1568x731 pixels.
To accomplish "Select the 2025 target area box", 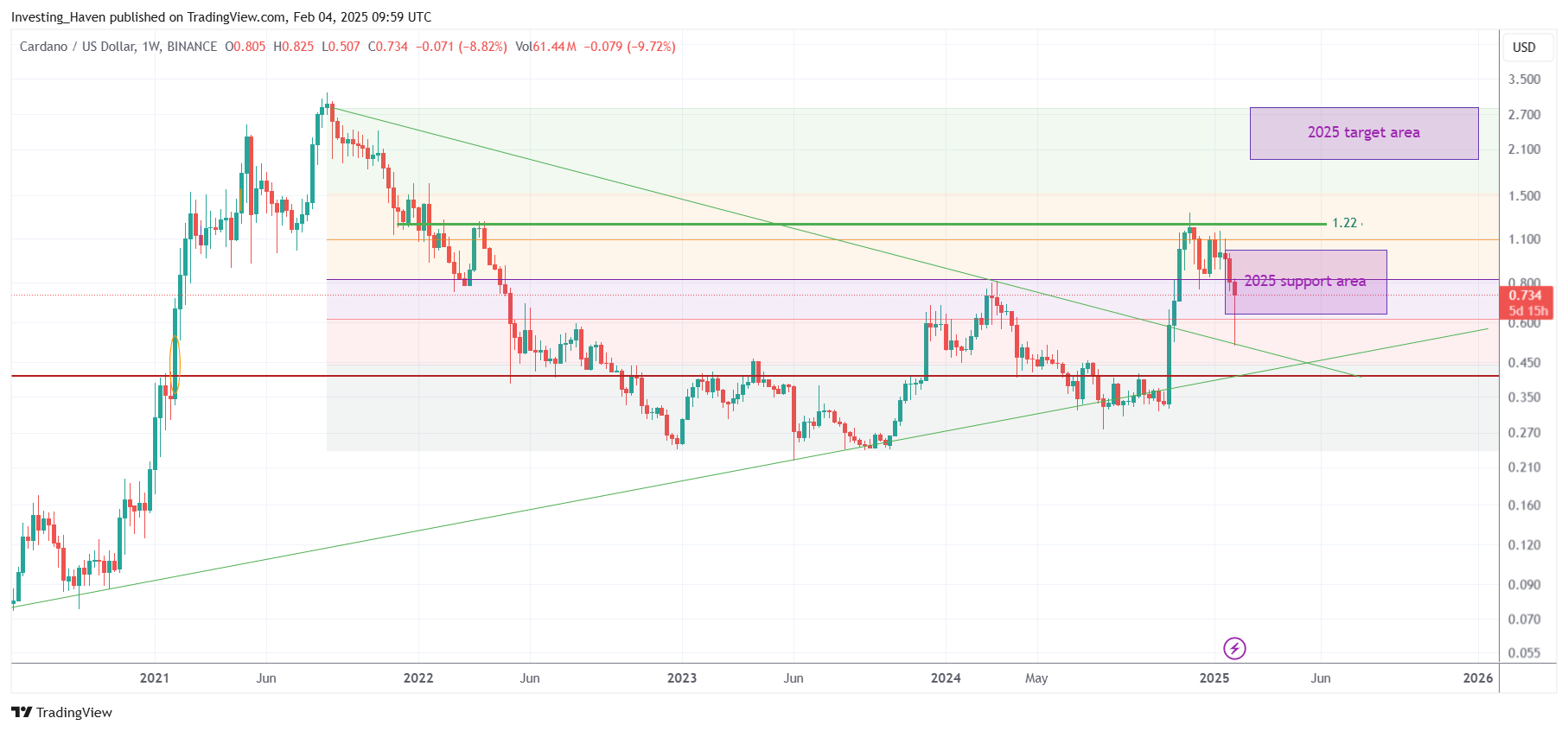I will tap(1364, 133).
